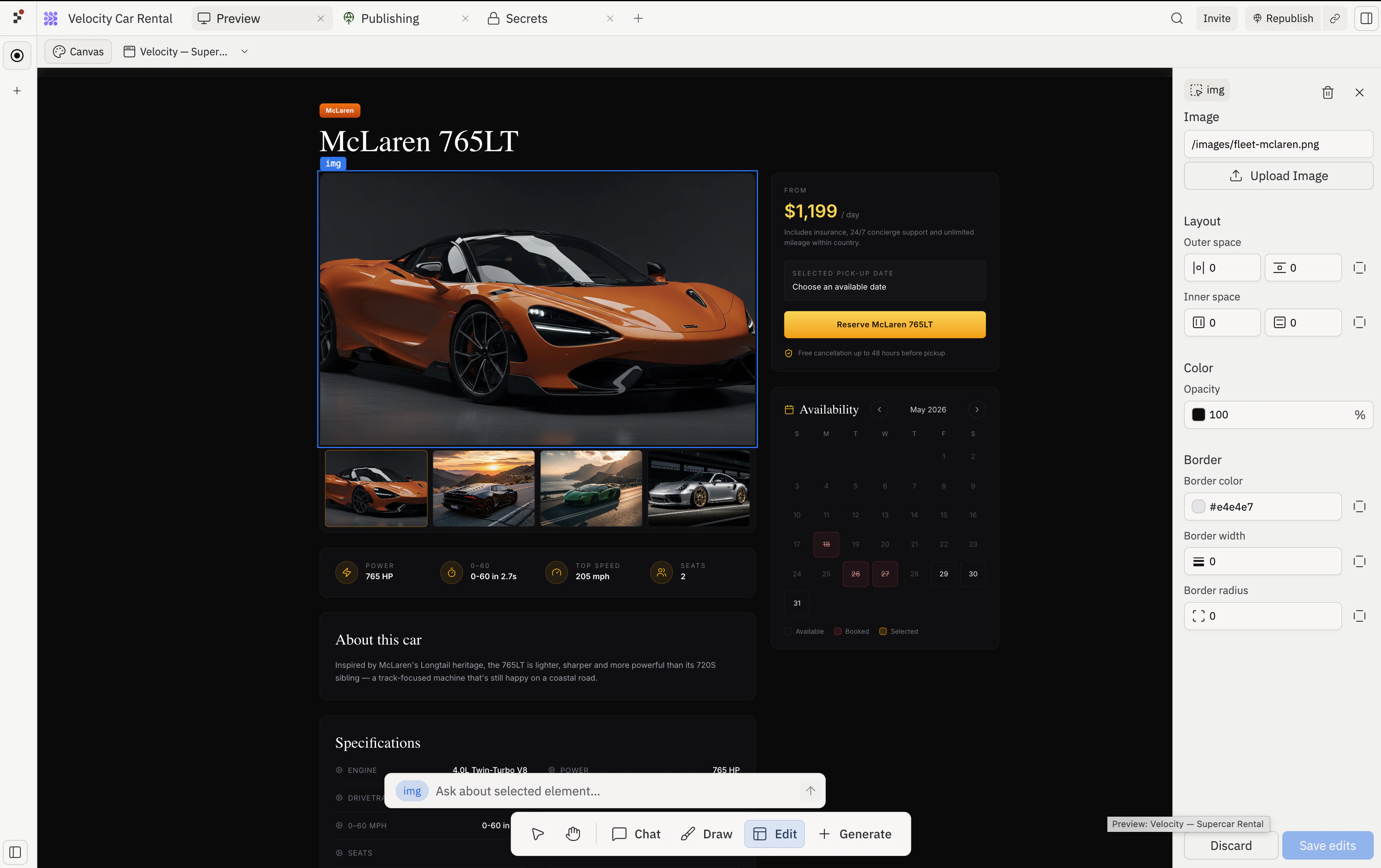
Task: Toggle per-corner border radius settings
Action: coord(1359,616)
